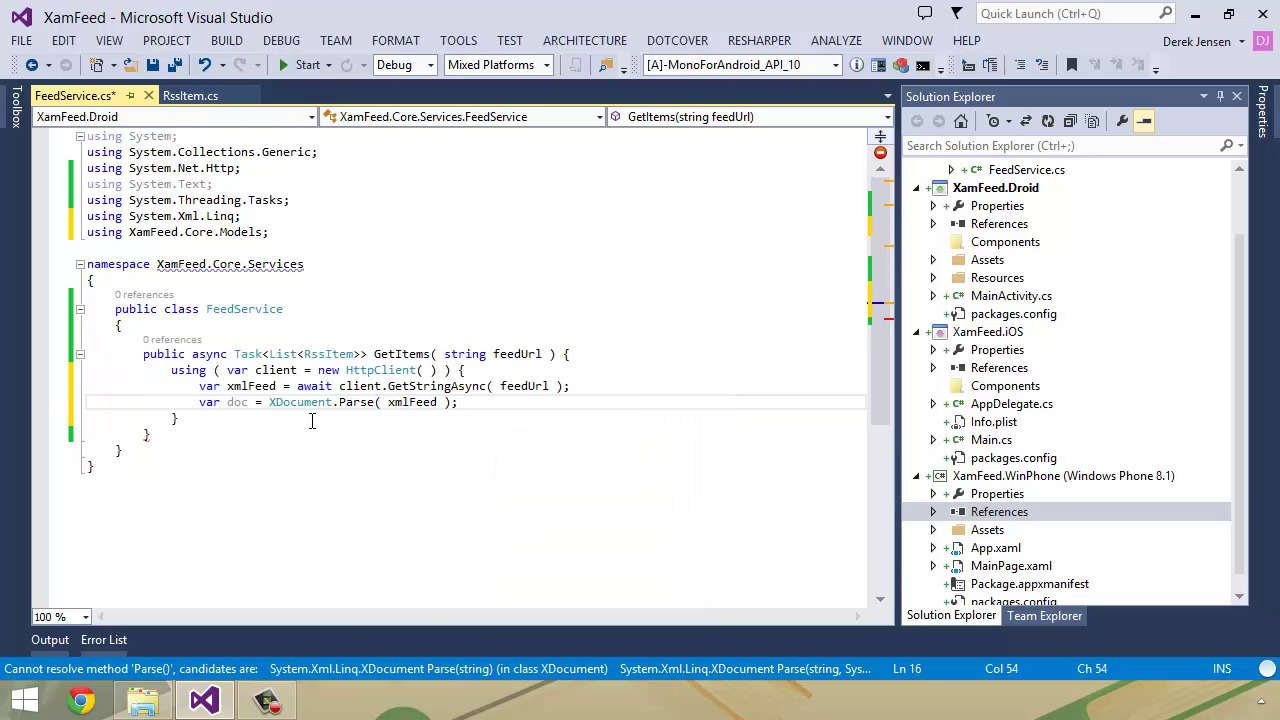Toggle pin on the FeedService.cs tab
Screen dimensions: 1280x720
coord(130,96)
